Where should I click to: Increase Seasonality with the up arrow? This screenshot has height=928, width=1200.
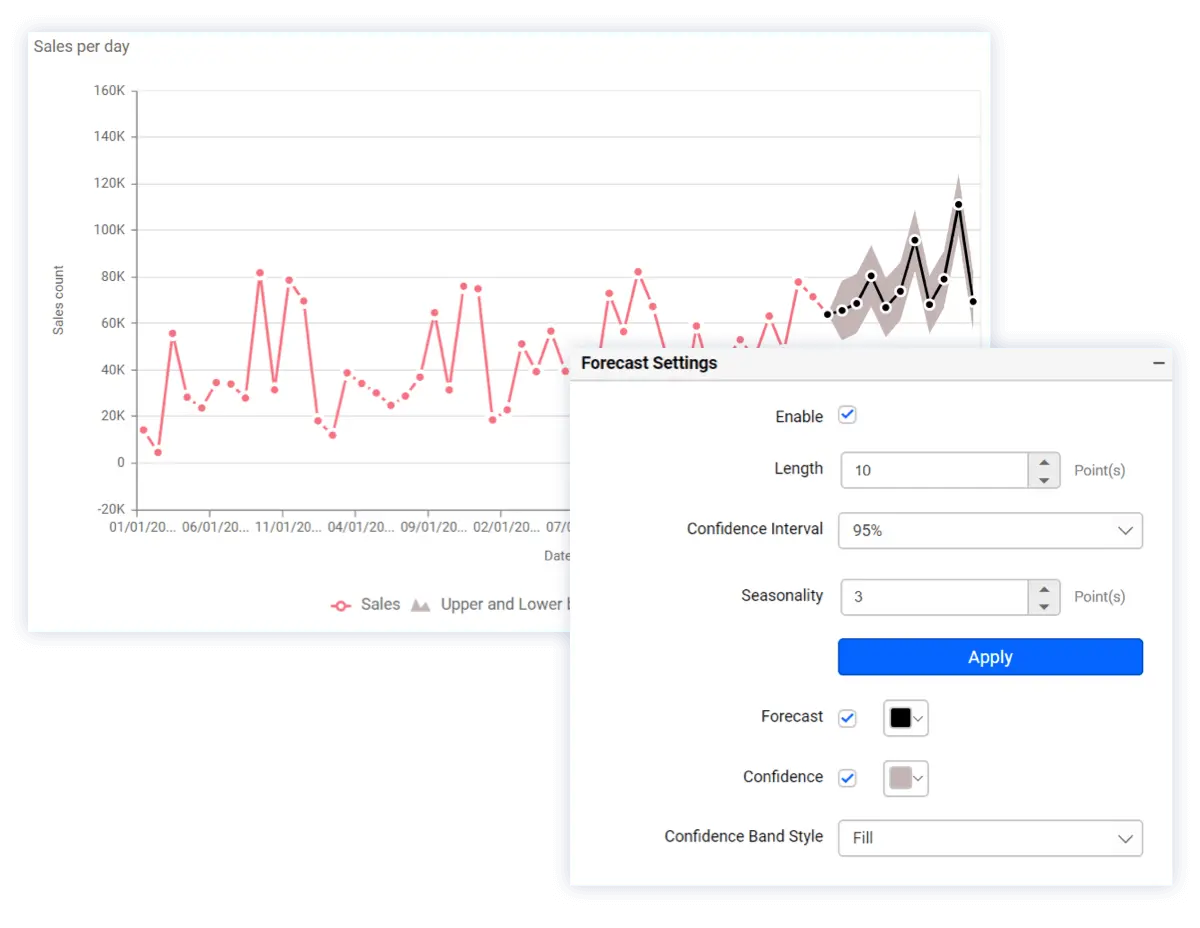click(x=1044, y=588)
